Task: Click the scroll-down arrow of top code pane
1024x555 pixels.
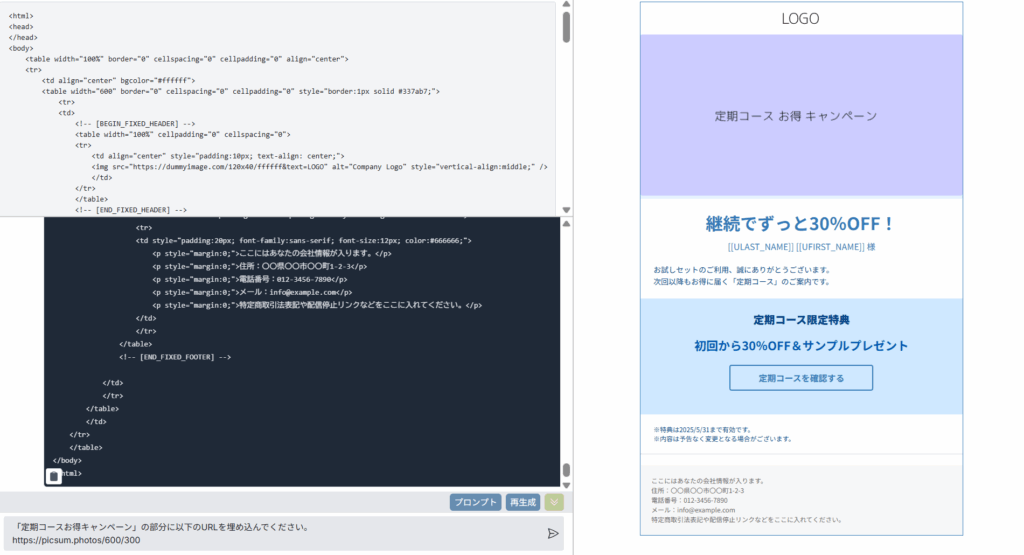Action: (x=566, y=210)
